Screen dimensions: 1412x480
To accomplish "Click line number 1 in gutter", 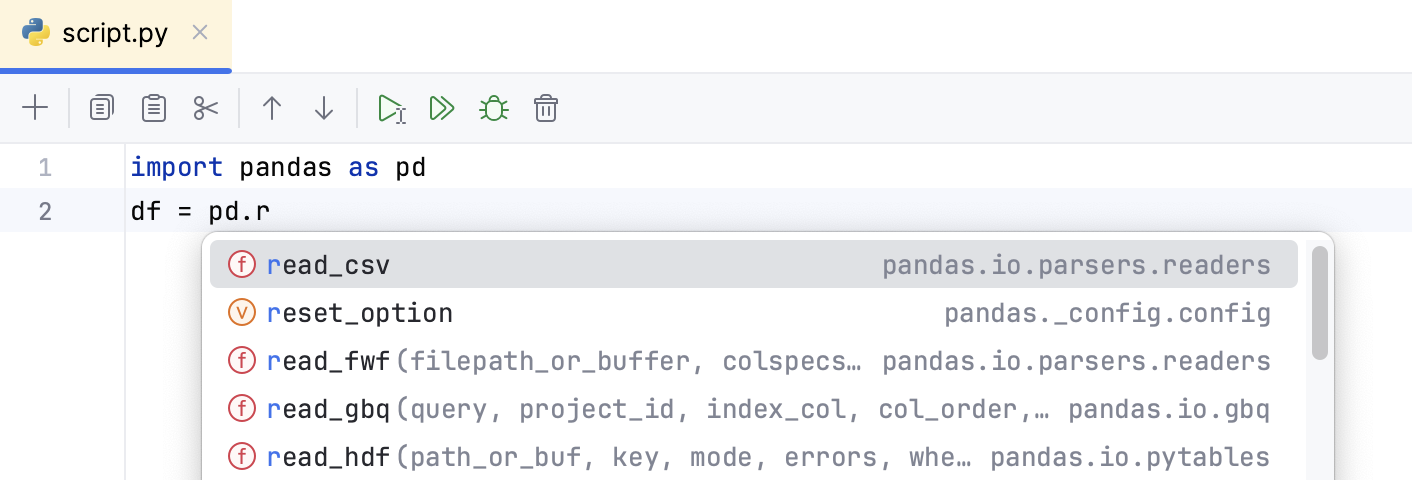I will (x=45, y=167).
